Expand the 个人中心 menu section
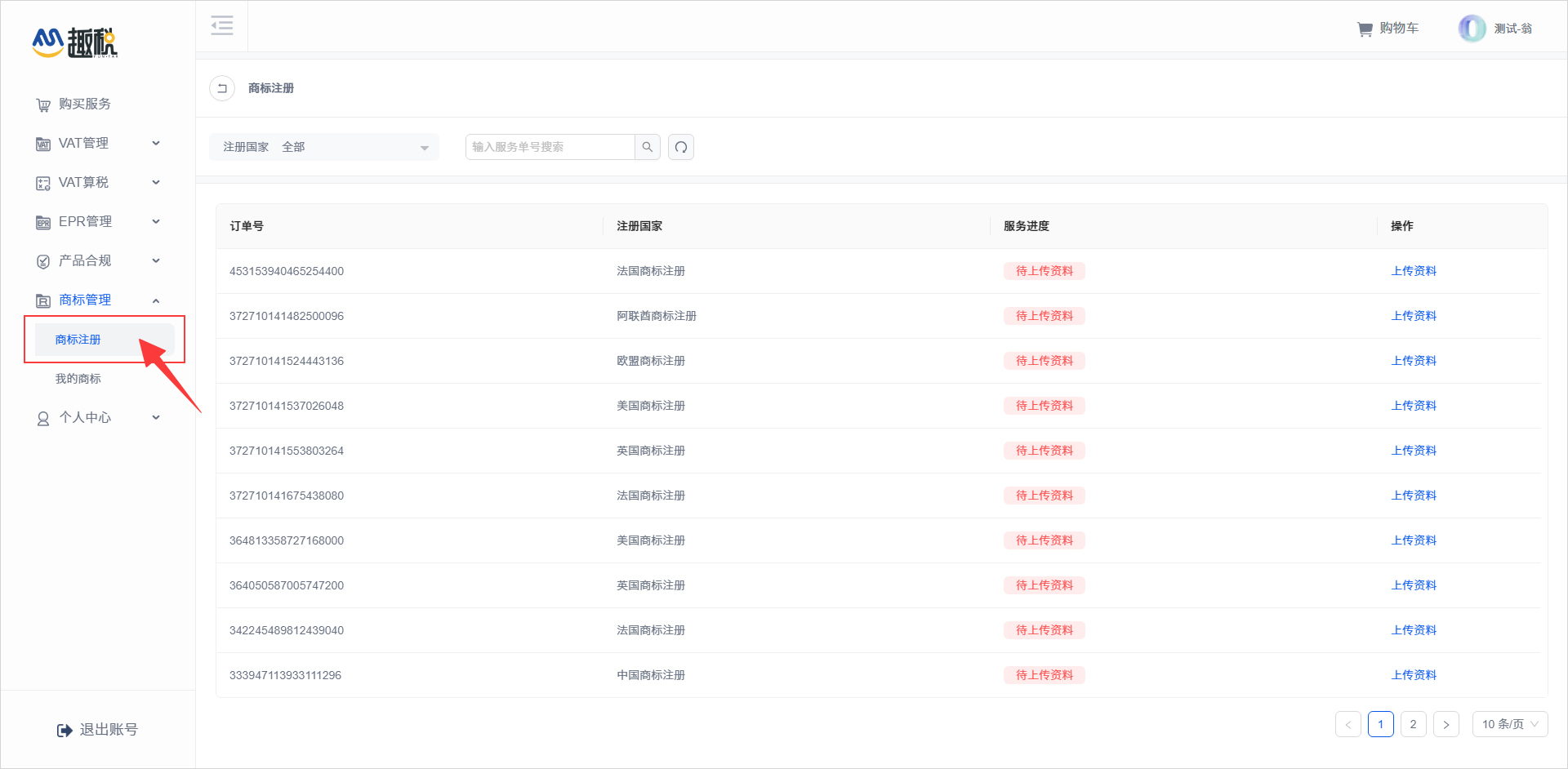 pyautogui.click(x=98, y=418)
